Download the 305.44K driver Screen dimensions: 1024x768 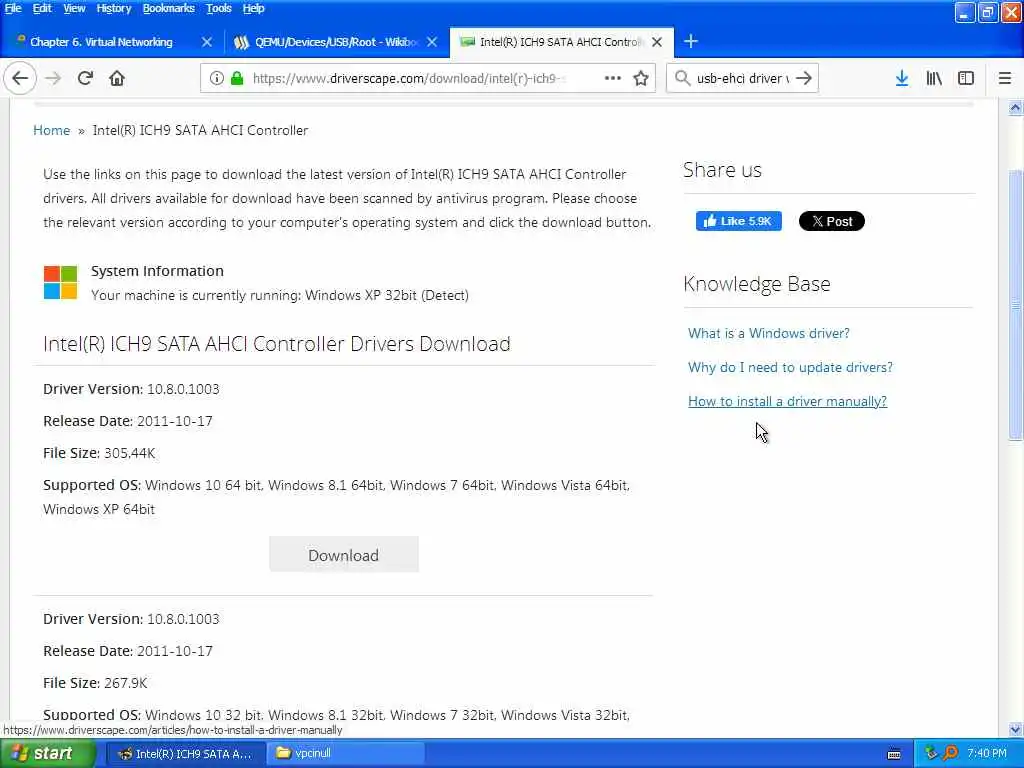tap(344, 555)
